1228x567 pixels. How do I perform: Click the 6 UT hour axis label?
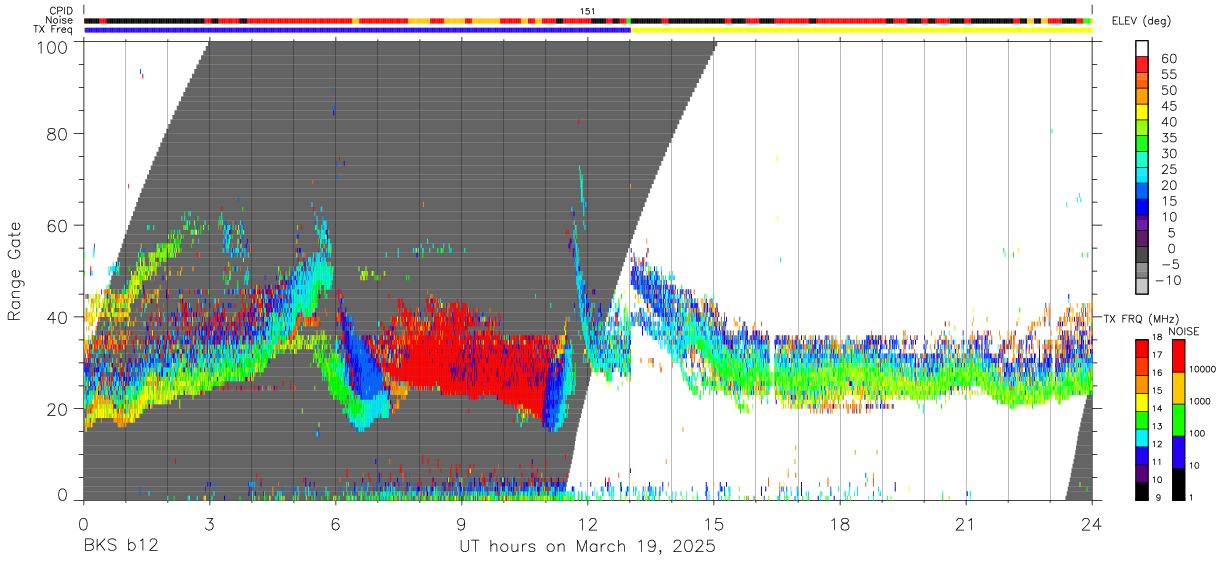[336, 523]
